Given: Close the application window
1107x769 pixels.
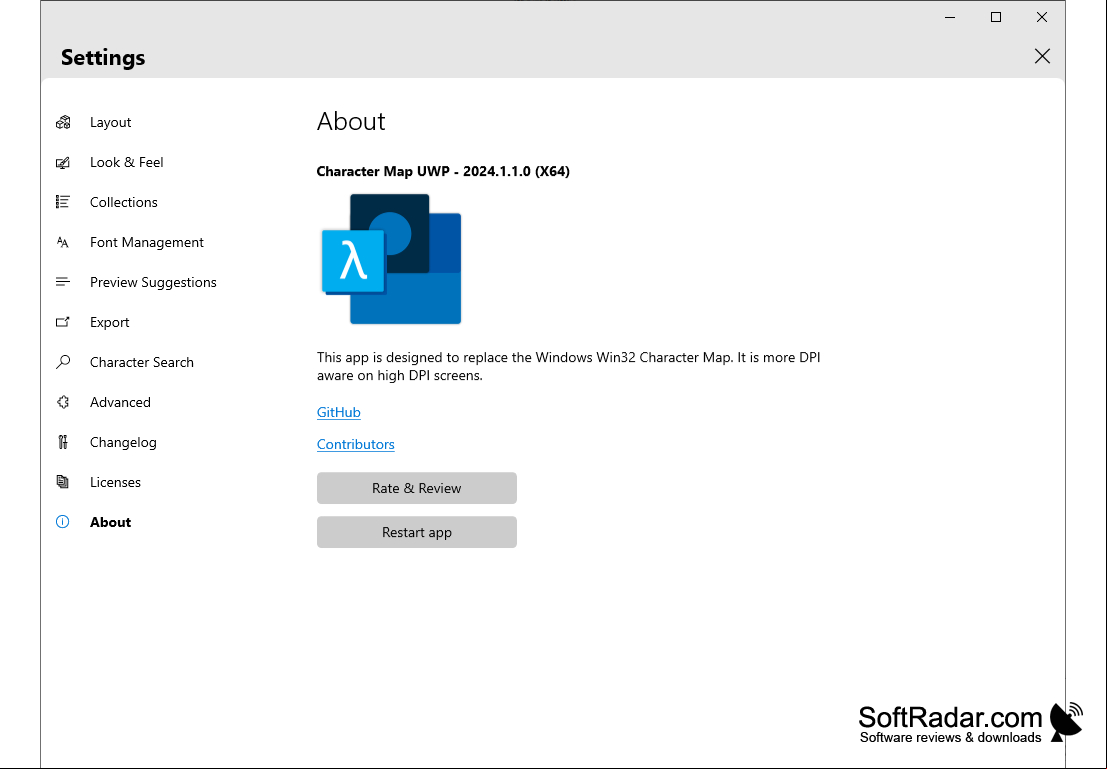Looking at the screenshot, I should [x=1042, y=17].
